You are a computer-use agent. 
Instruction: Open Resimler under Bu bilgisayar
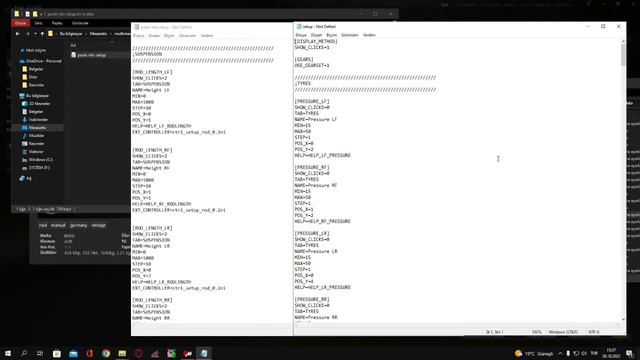(x=36, y=144)
